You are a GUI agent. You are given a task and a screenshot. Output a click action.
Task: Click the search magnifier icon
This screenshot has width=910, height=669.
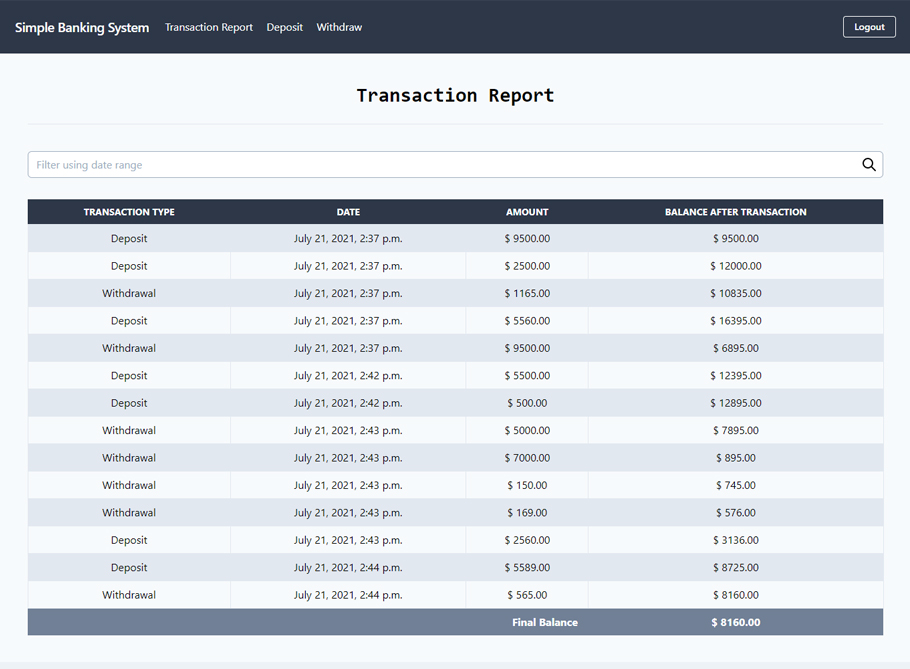868,164
